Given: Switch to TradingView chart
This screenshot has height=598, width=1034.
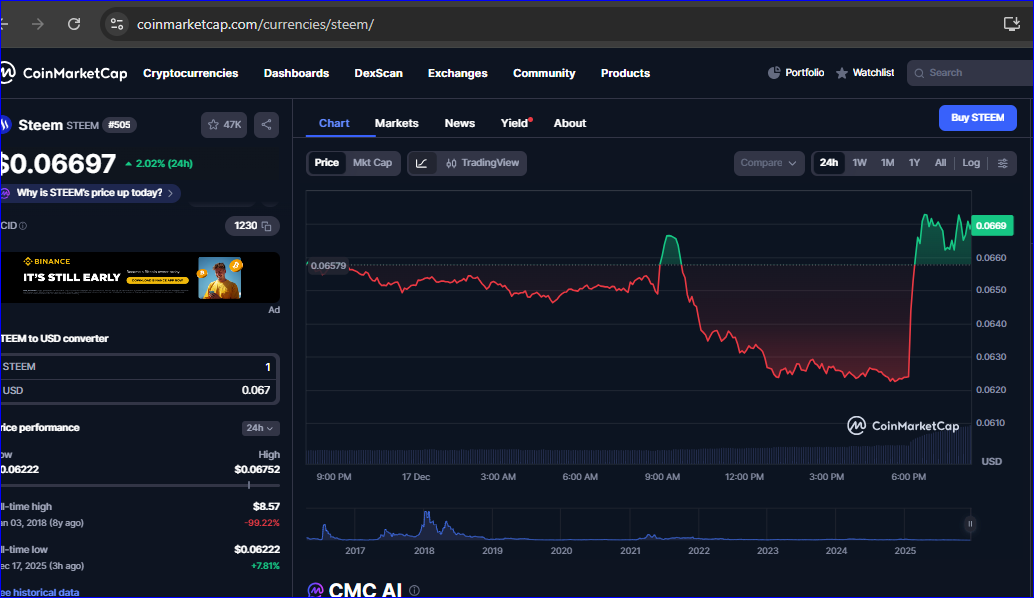Looking at the screenshot, I should click(x=483, y=163).
